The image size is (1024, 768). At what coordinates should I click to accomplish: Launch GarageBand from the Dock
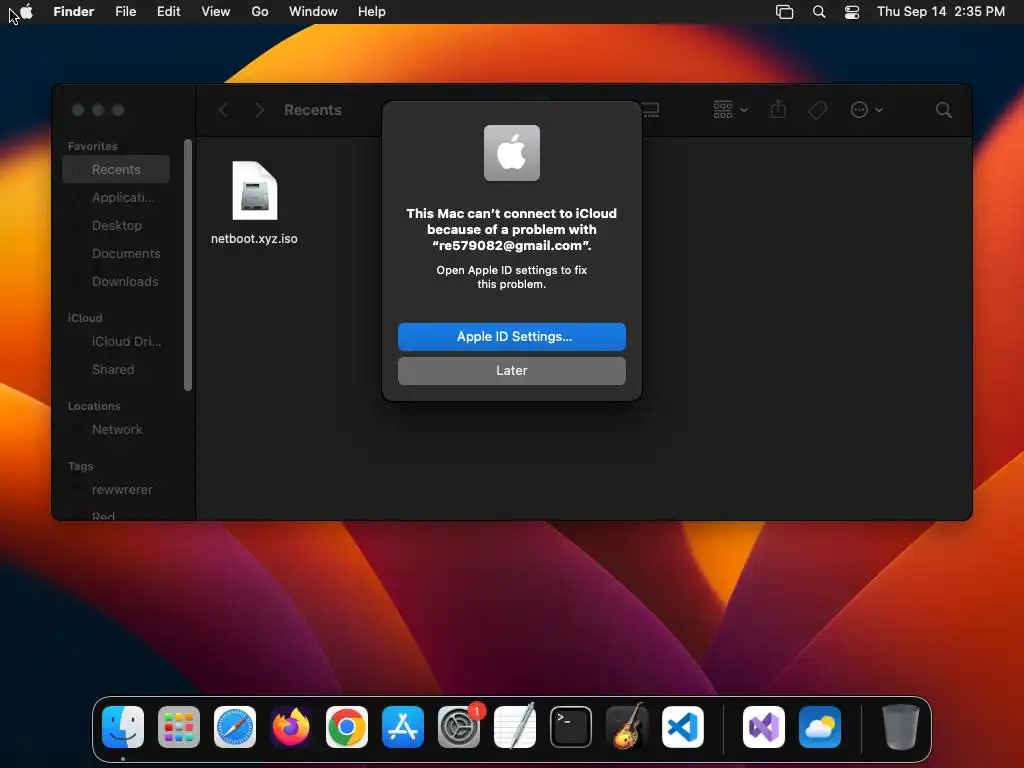point(627,727)
